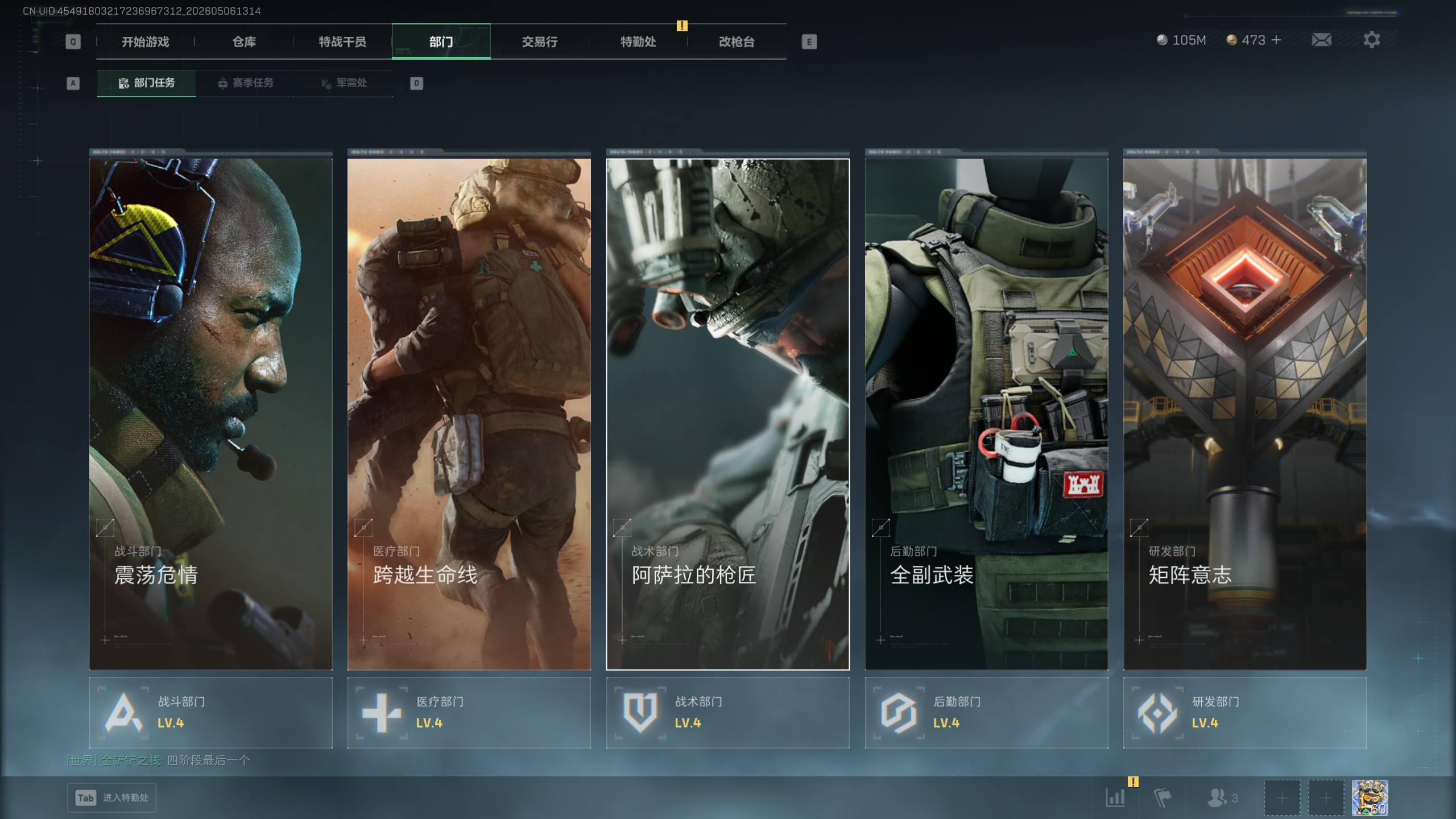Switch to the 开始游戏 tab

click(145, 42)
